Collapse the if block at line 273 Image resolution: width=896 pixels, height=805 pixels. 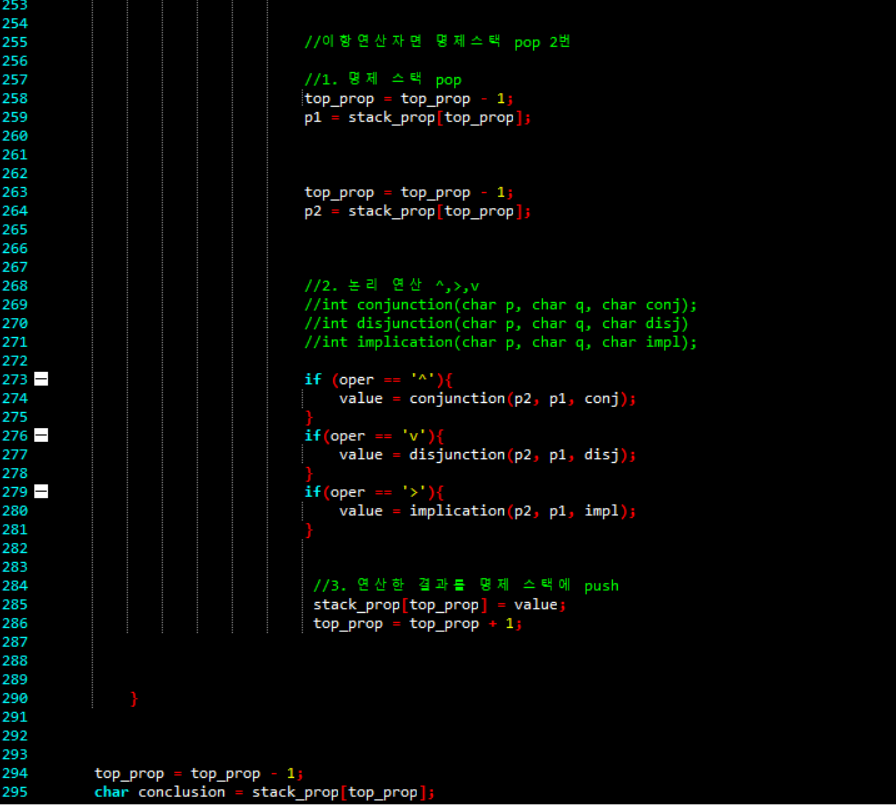(x=41, y=379)
